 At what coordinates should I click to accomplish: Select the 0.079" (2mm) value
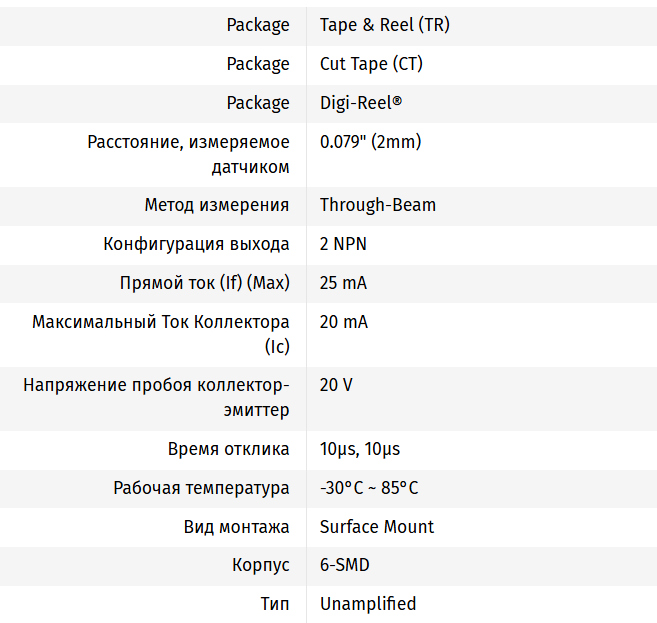click(x=370, y=142)
